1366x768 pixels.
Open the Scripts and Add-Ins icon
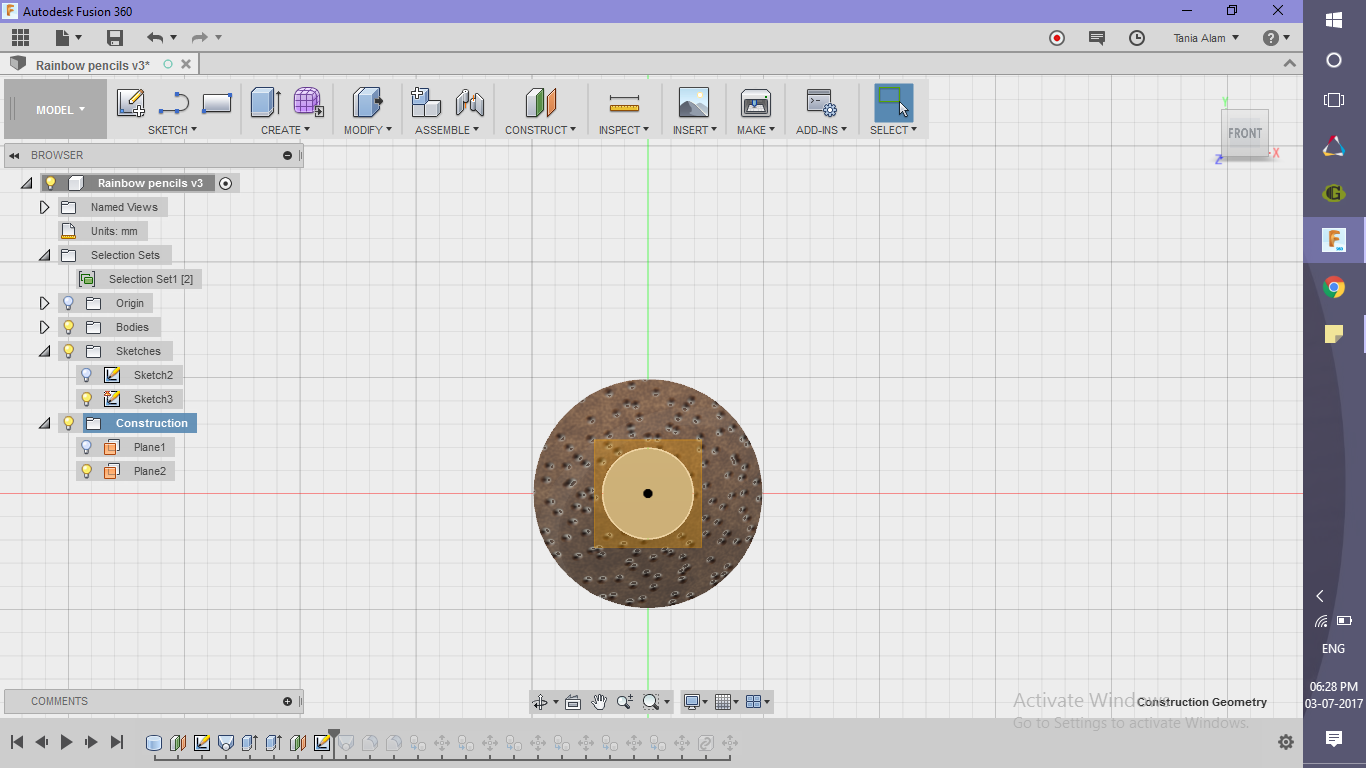(x=821, y=103)
